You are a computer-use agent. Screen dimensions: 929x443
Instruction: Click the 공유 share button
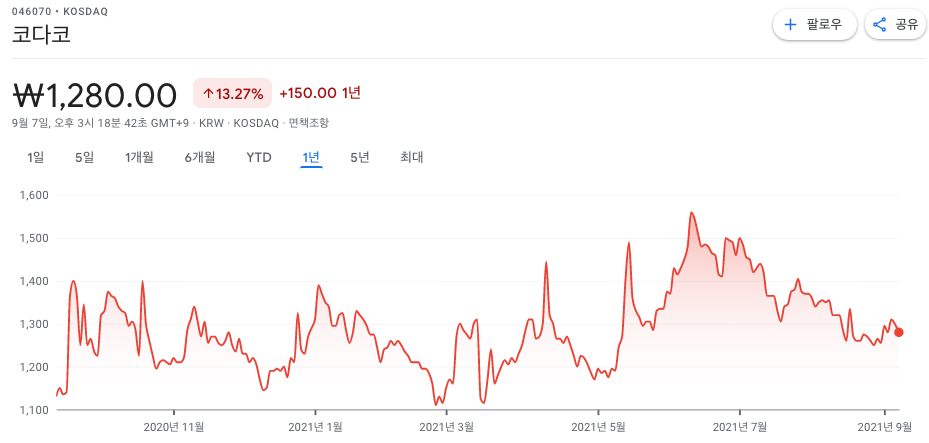(x=896, y=25)
